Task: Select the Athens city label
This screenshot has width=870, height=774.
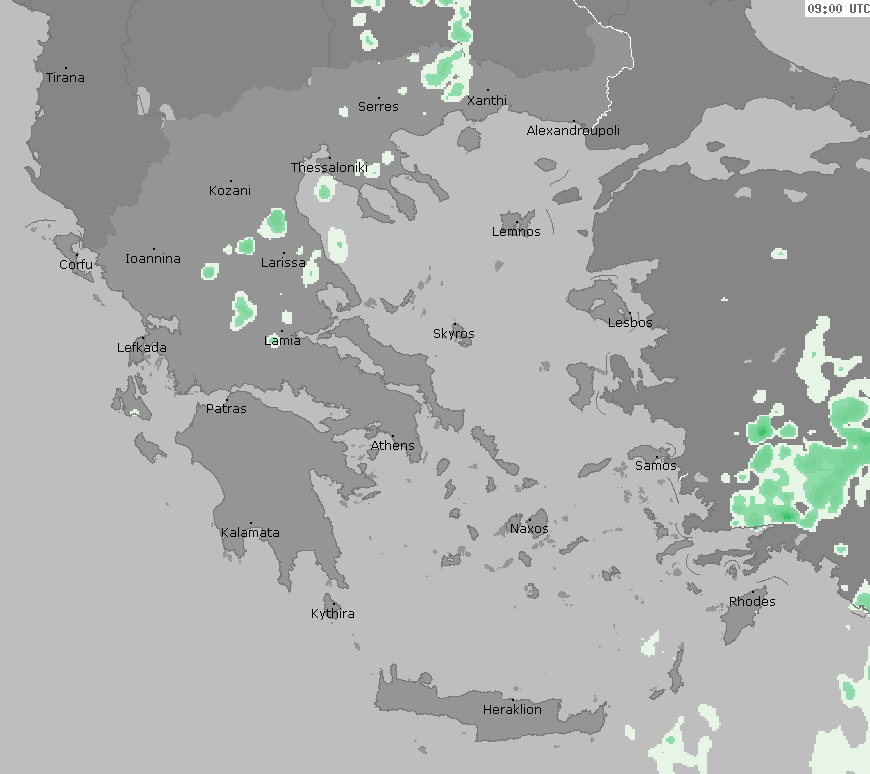Action: pyautogui.click(x=392, y=446)
